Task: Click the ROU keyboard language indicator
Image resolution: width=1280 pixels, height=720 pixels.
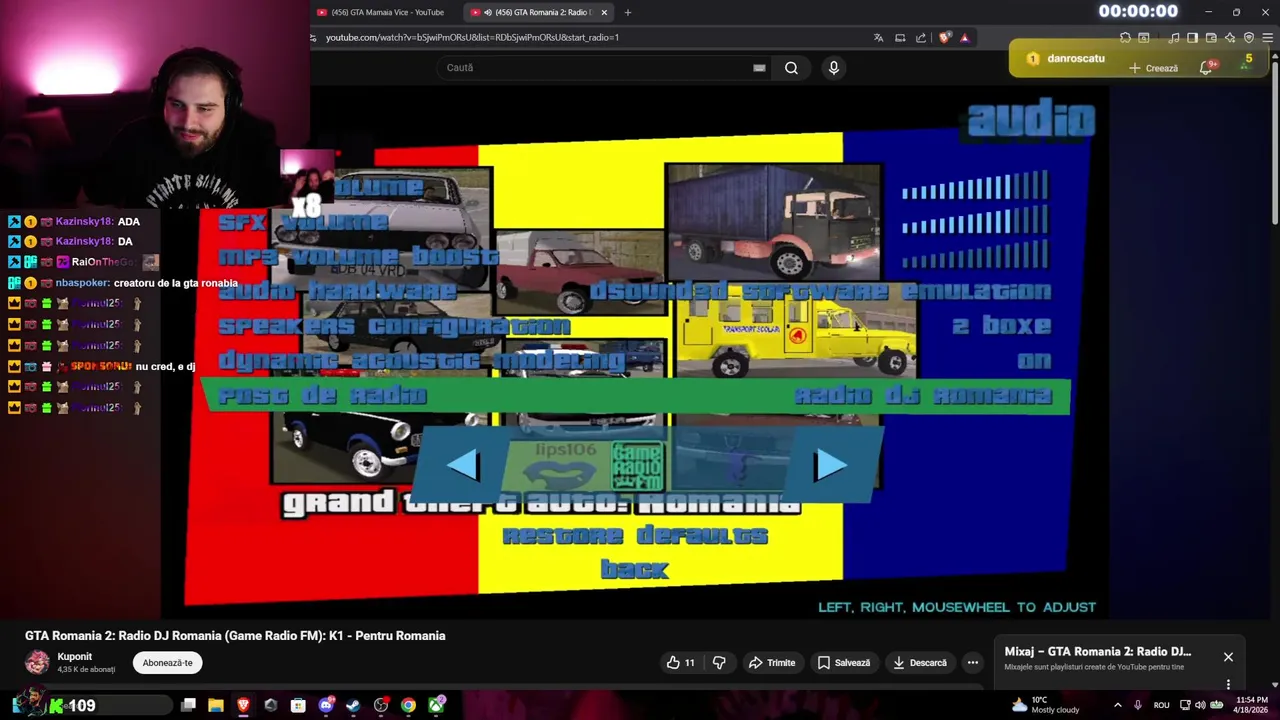Action: tap(1161, 705)
